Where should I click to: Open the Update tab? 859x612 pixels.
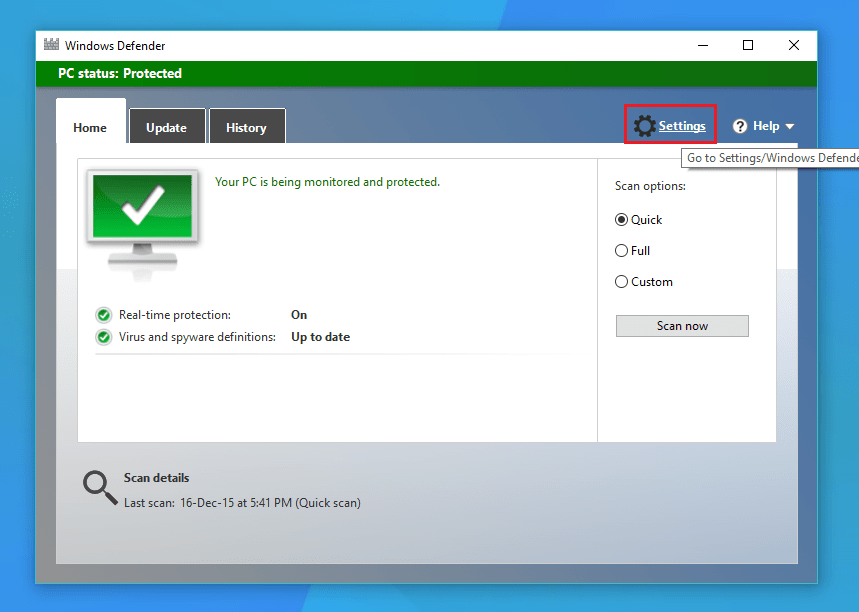coord(167,126)
